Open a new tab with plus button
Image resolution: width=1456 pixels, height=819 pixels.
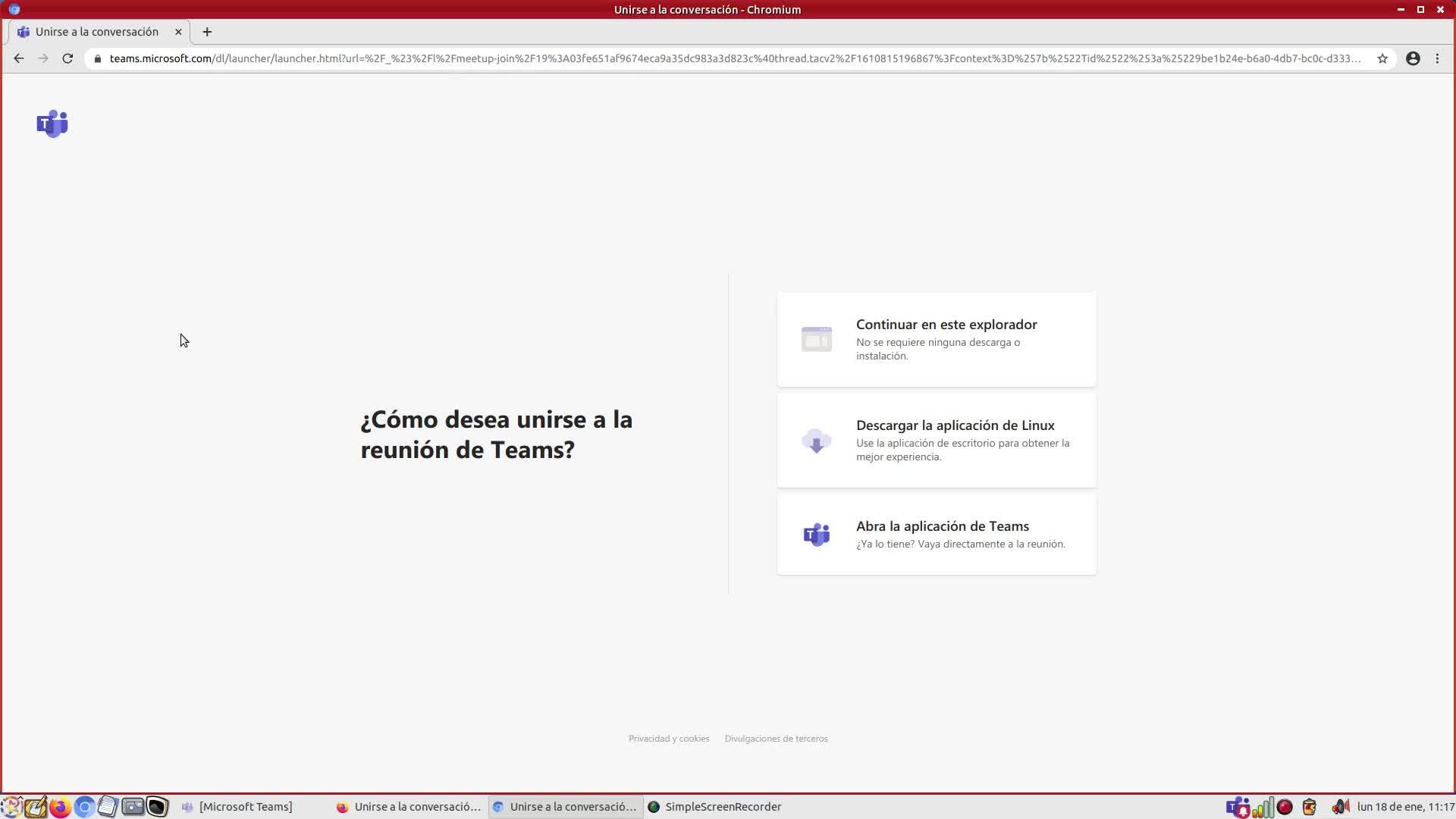coord(207,32)
